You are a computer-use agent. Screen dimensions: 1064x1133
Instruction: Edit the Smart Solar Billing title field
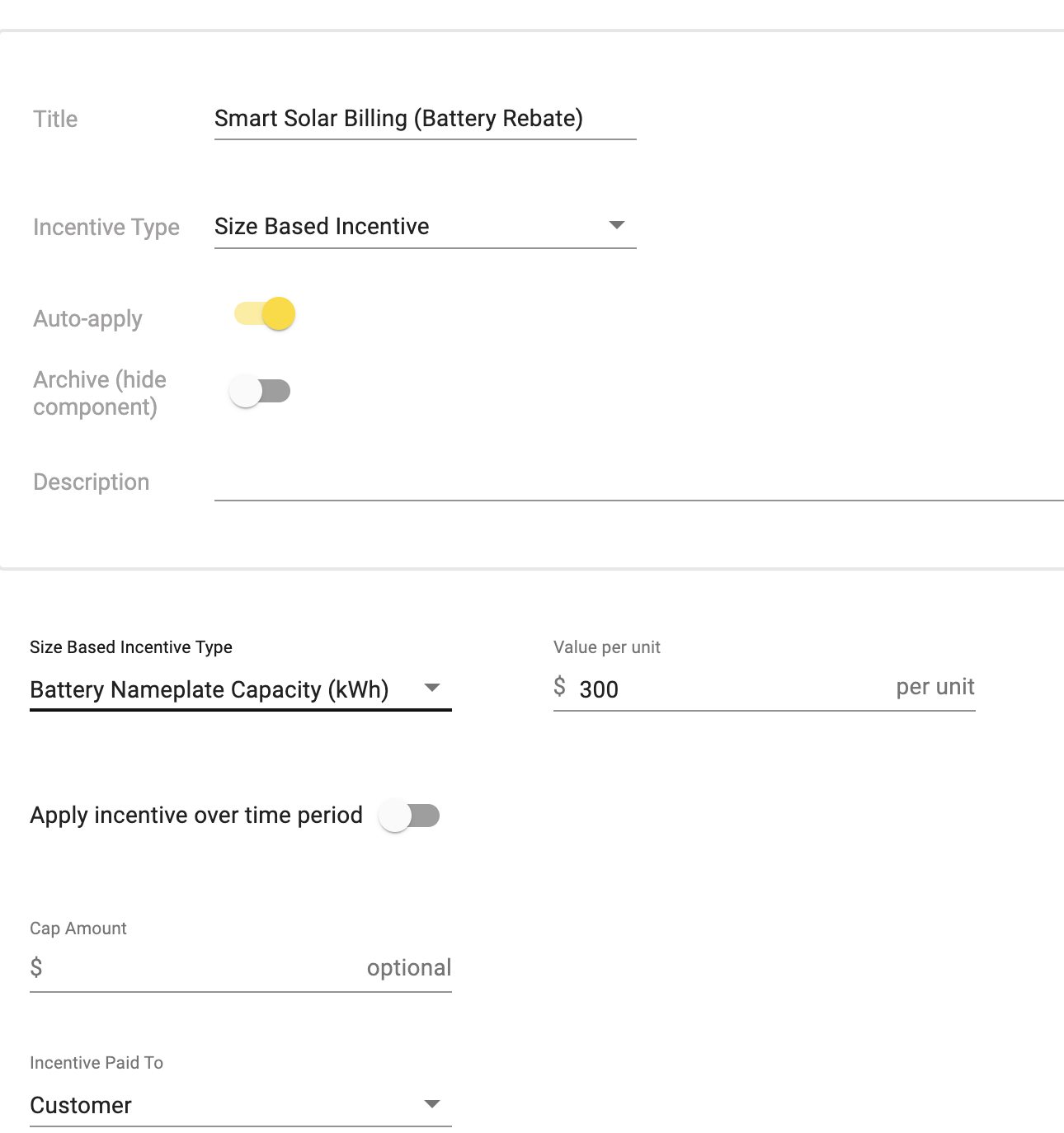[426, 119]
